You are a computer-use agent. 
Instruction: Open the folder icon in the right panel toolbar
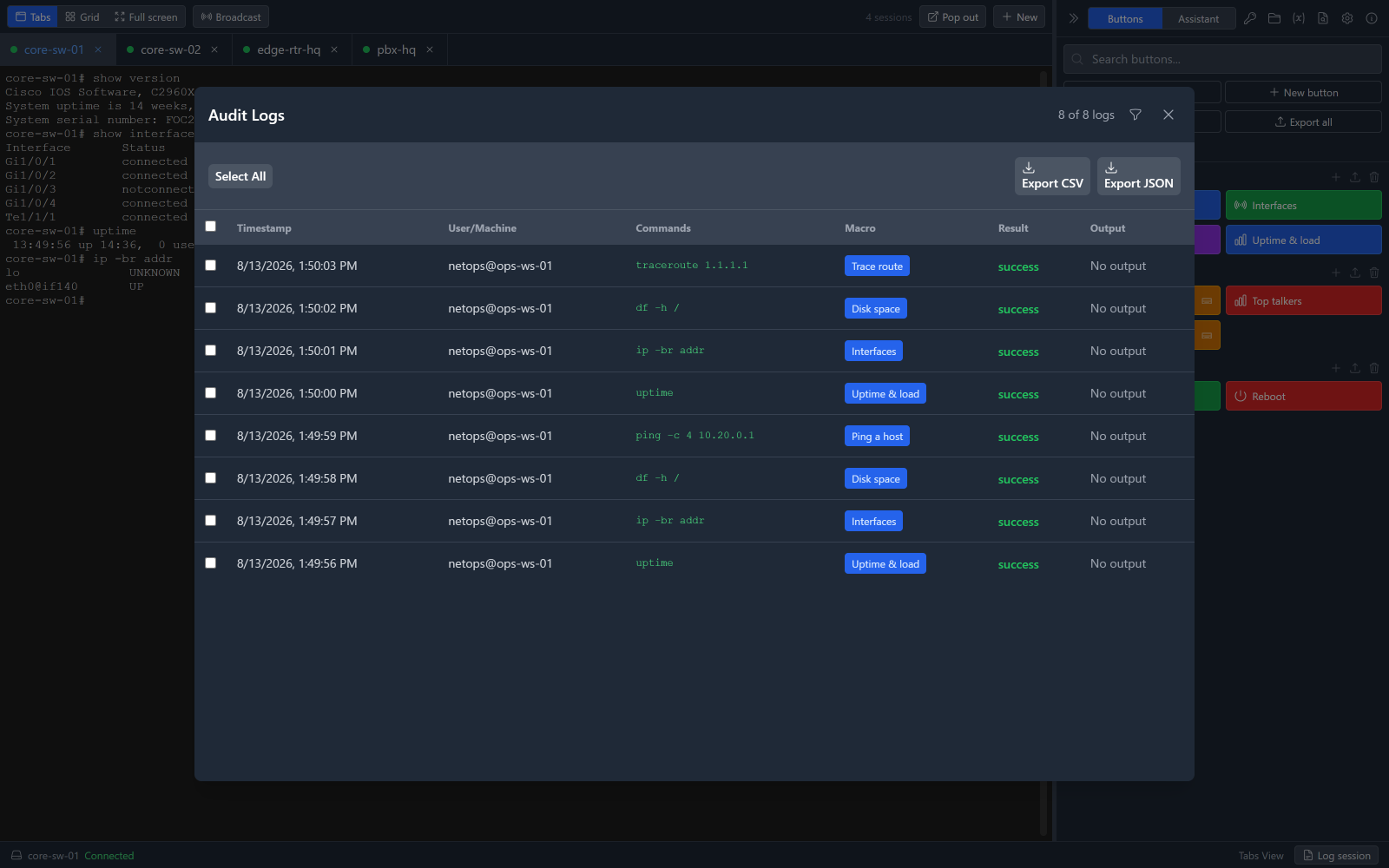pos(1274,18)
